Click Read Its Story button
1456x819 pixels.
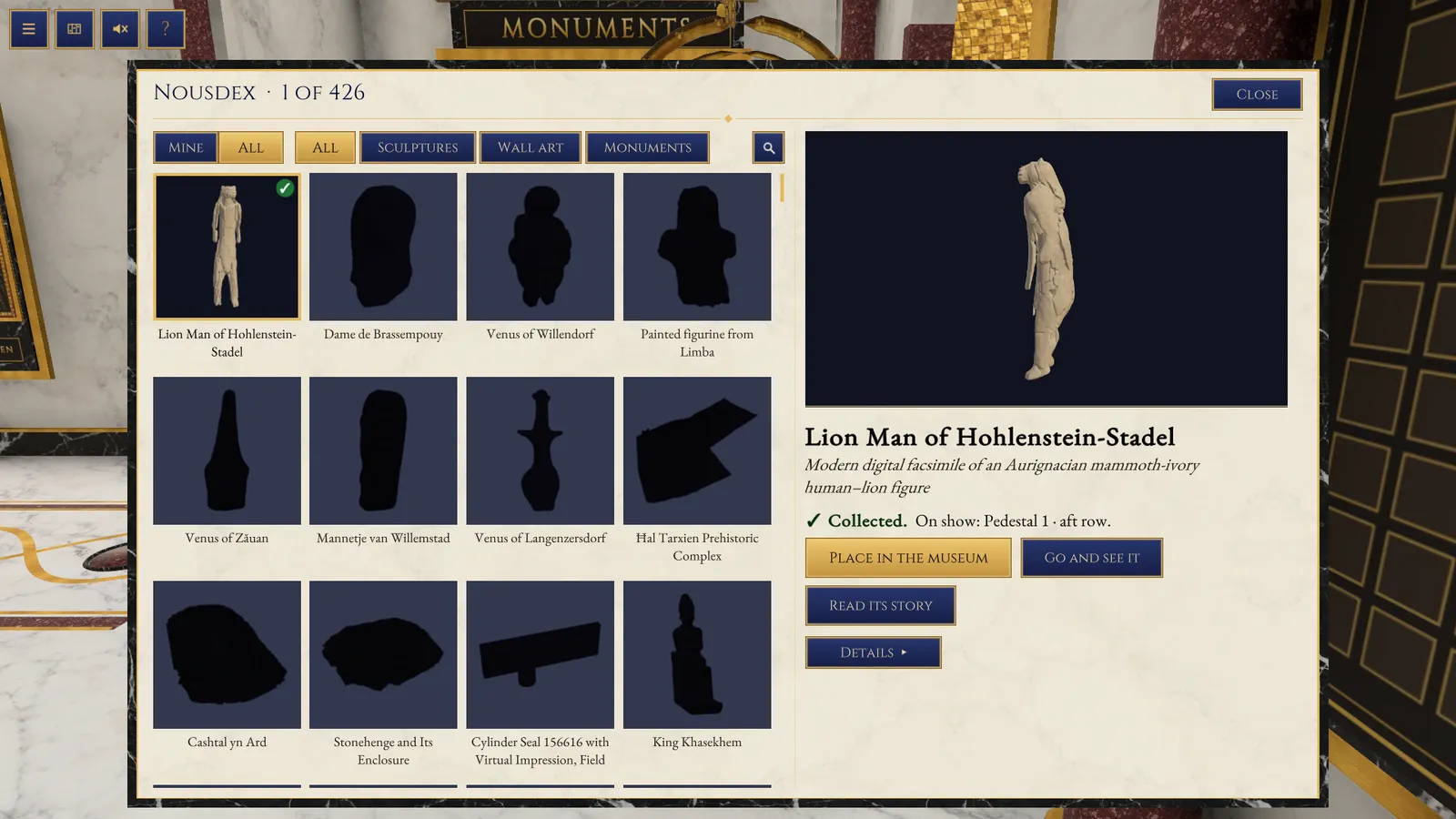(x=880, y=605)
